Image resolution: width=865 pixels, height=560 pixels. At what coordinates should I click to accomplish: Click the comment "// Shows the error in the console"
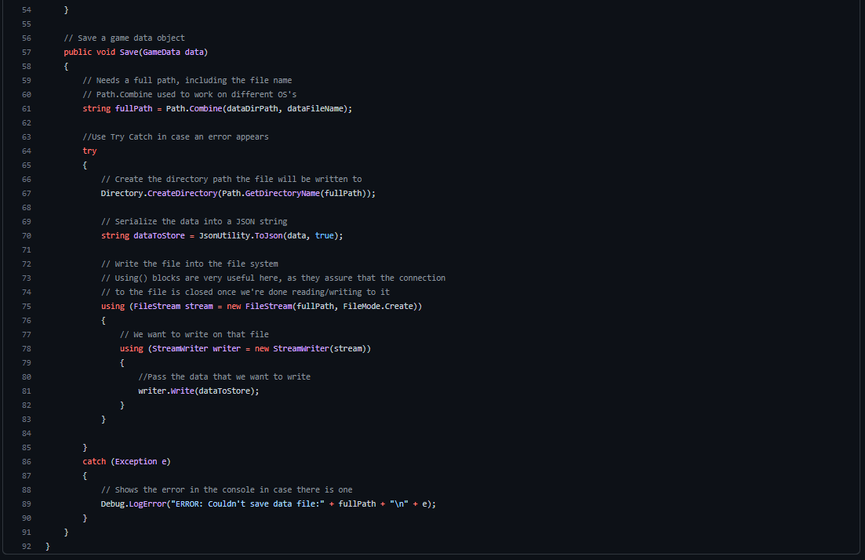pos(227,490)
